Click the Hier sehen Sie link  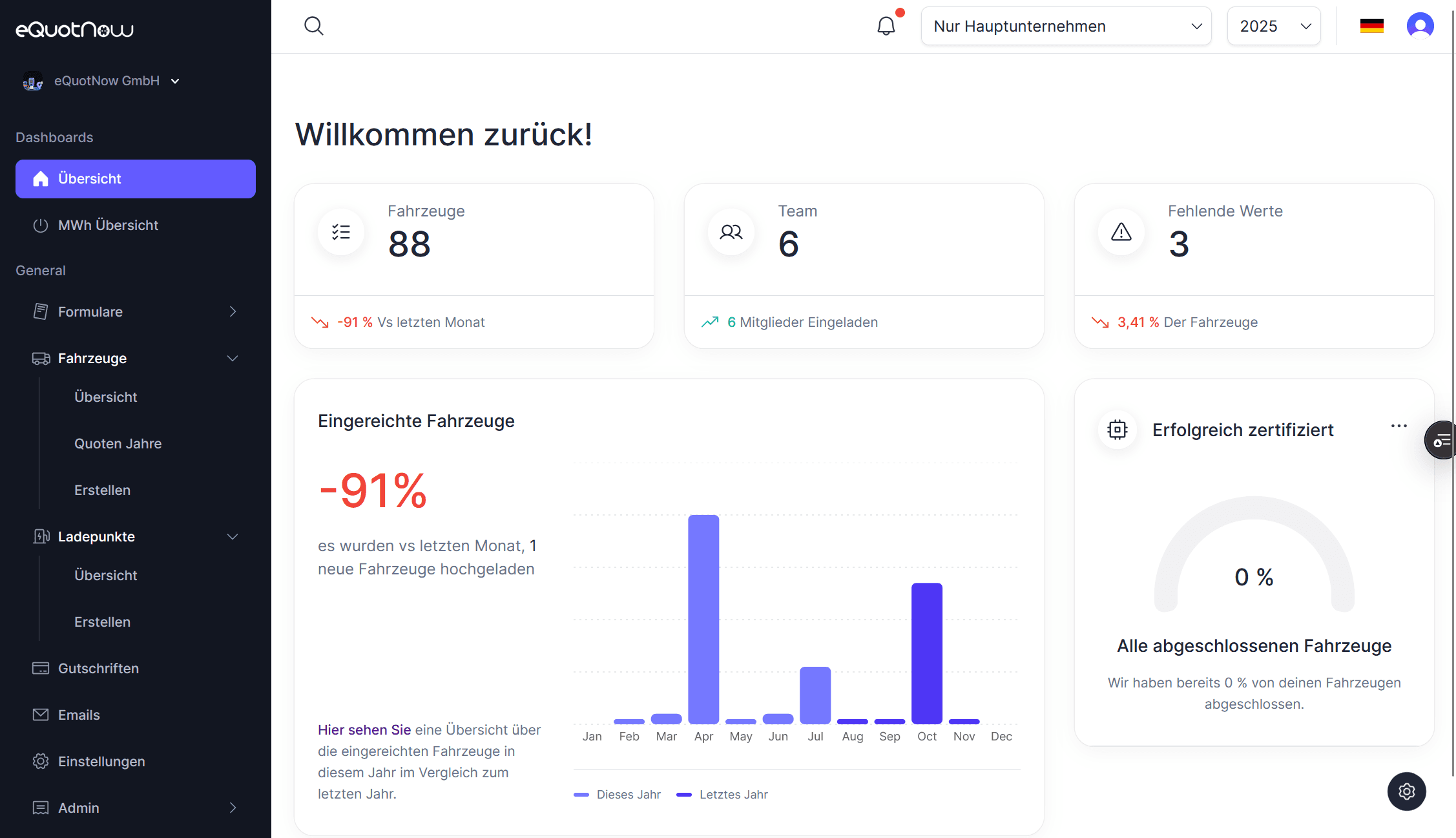[x=364, y=729]
